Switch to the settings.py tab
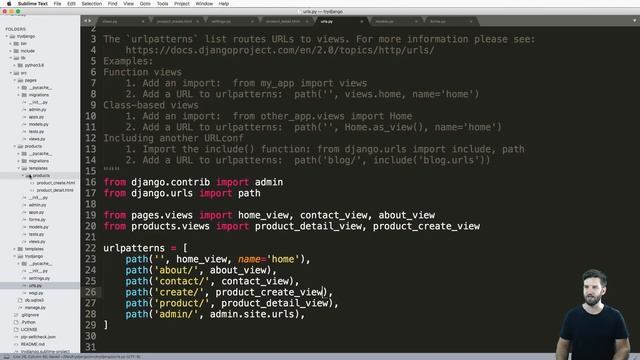 click(232, 21)
